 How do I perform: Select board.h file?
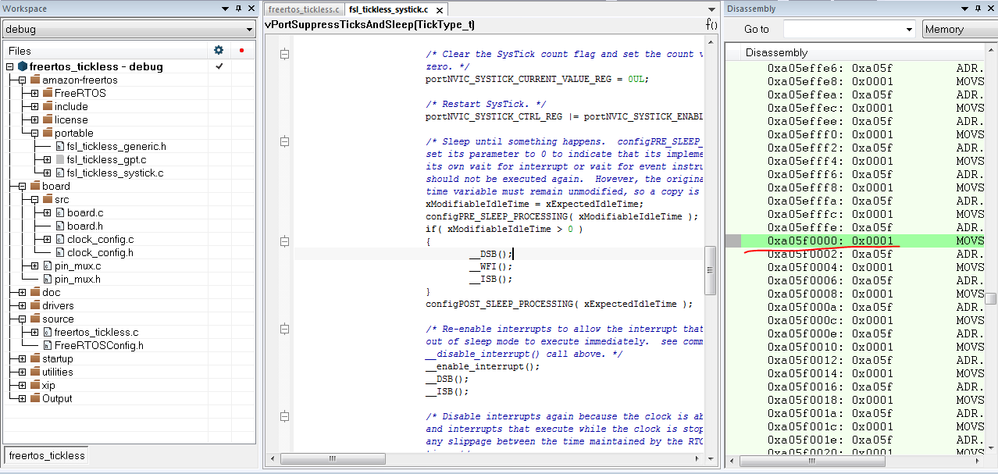pos(85,226)
